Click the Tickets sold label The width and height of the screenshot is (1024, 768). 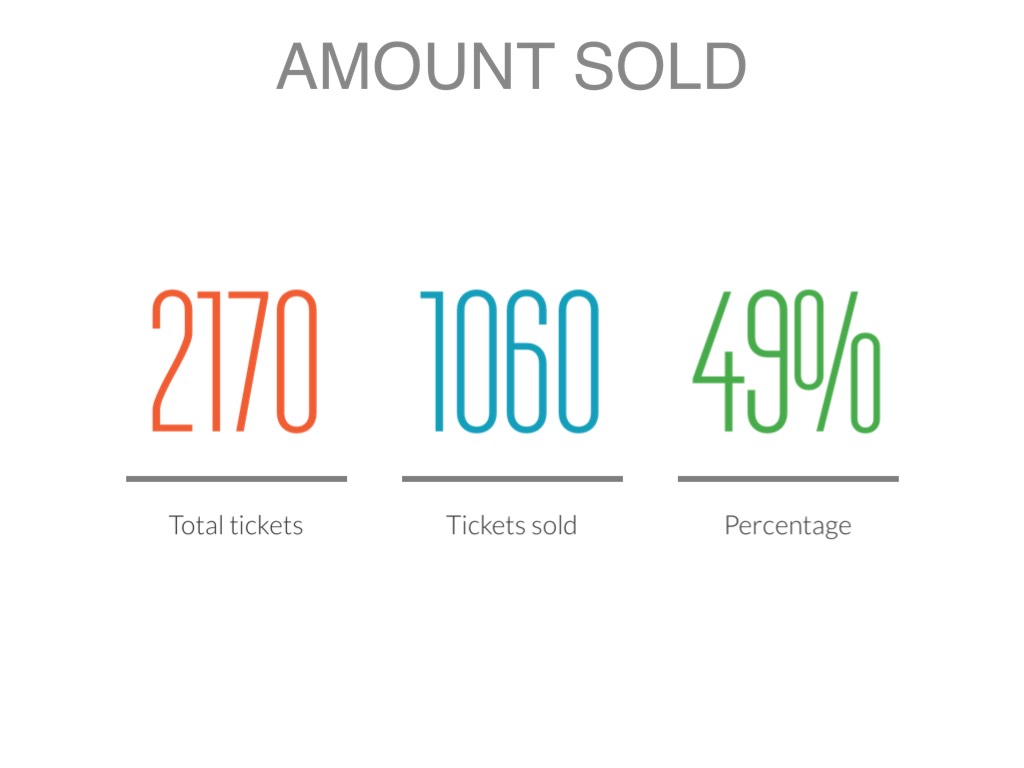tap(511, 525)
